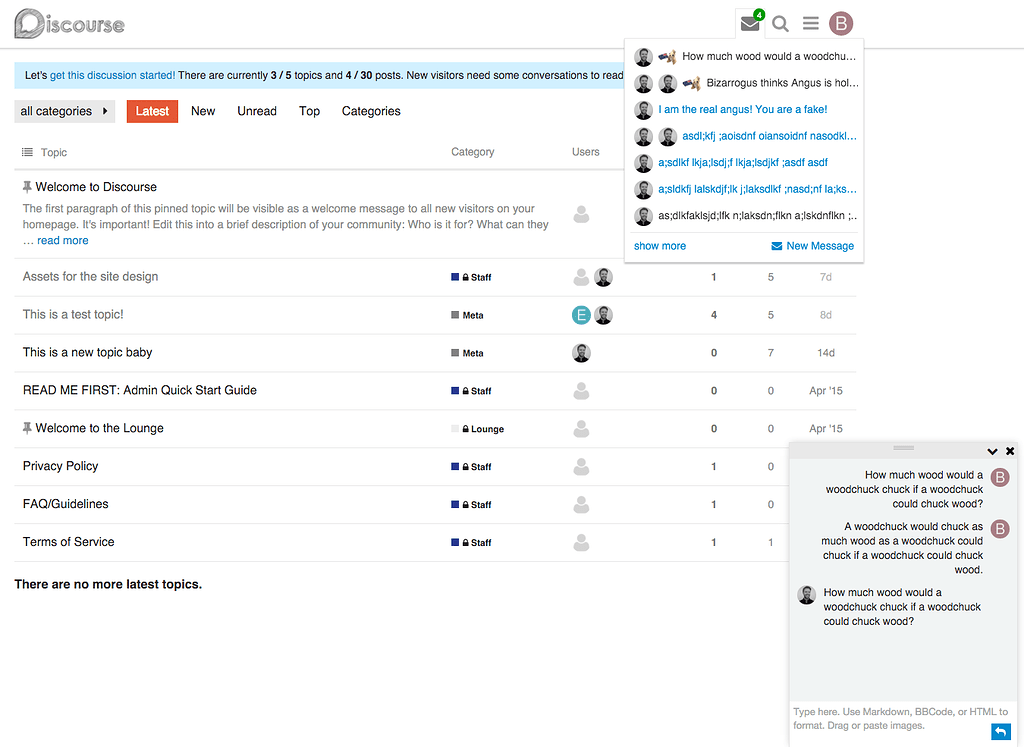Open user avatar B in header
This screenshot has height=747, width=1024.
[x=842, y=24]
